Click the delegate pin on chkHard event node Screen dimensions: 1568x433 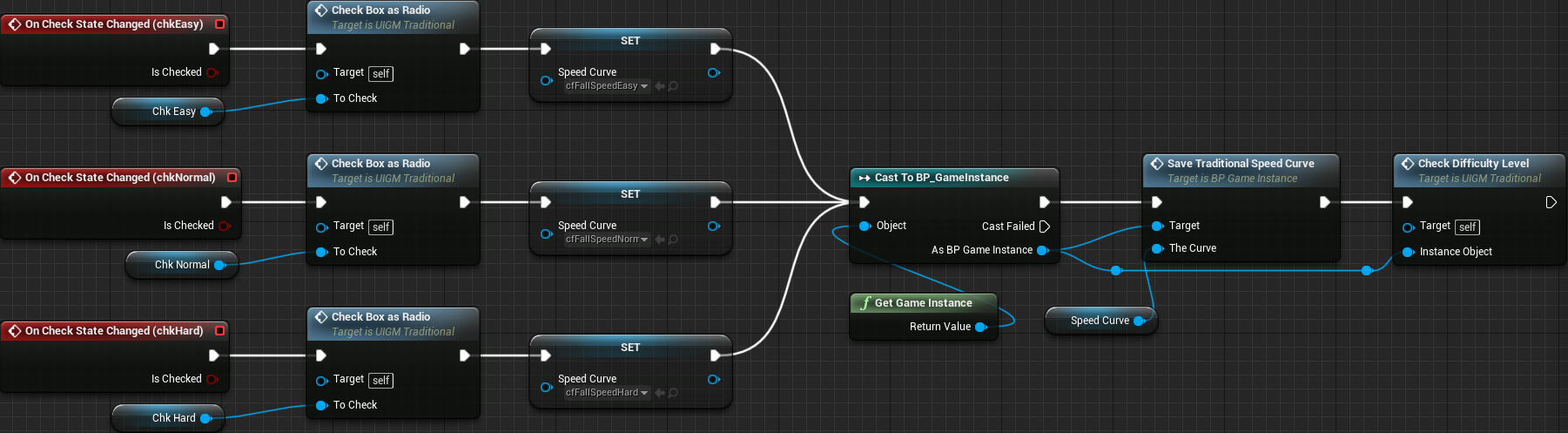[219, 331]
